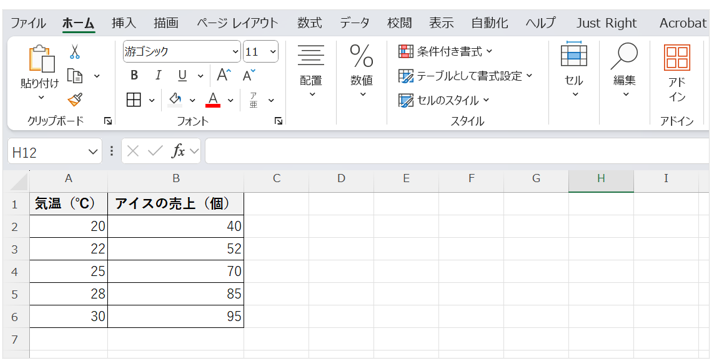
Task: Switch to the 描画 tab
Action: [x=166, y=23]
